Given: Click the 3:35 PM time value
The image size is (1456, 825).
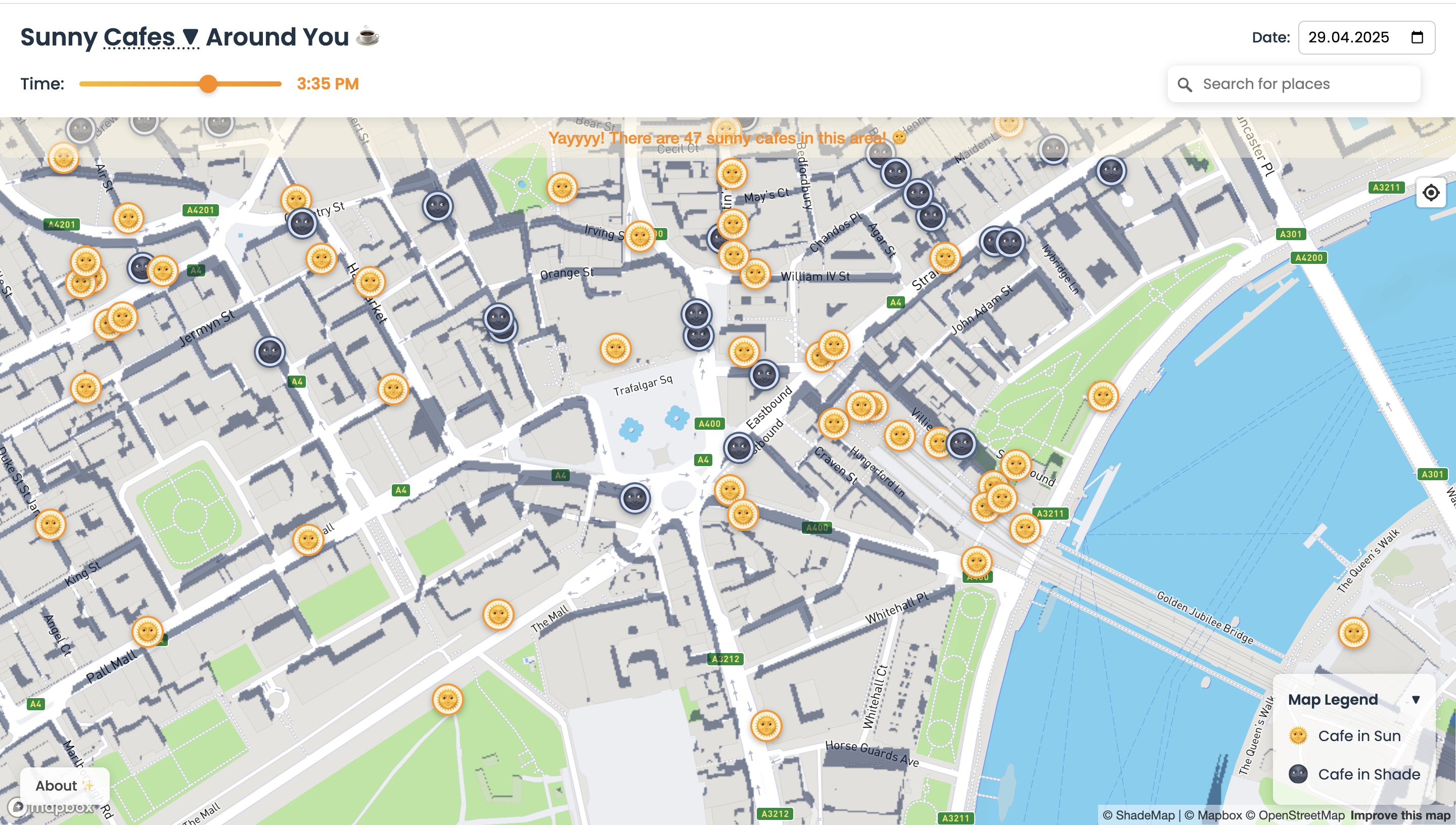Looking at the screenshot, I should tap(328, 84).
